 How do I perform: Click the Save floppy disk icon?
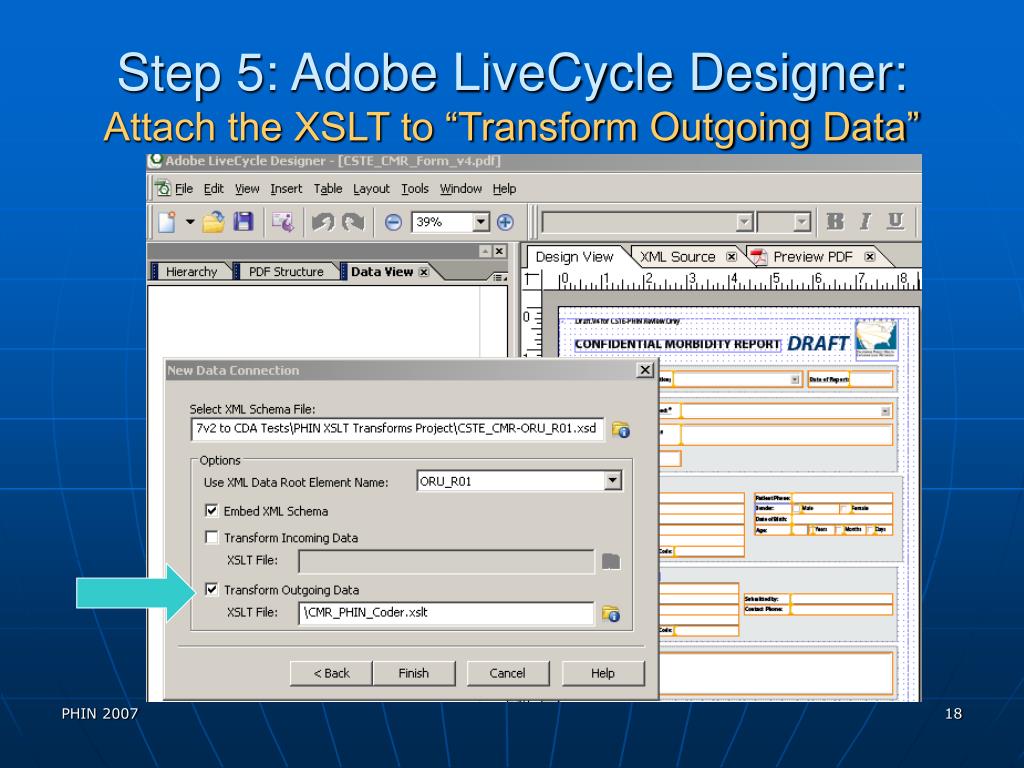click(x=244, y=222)
